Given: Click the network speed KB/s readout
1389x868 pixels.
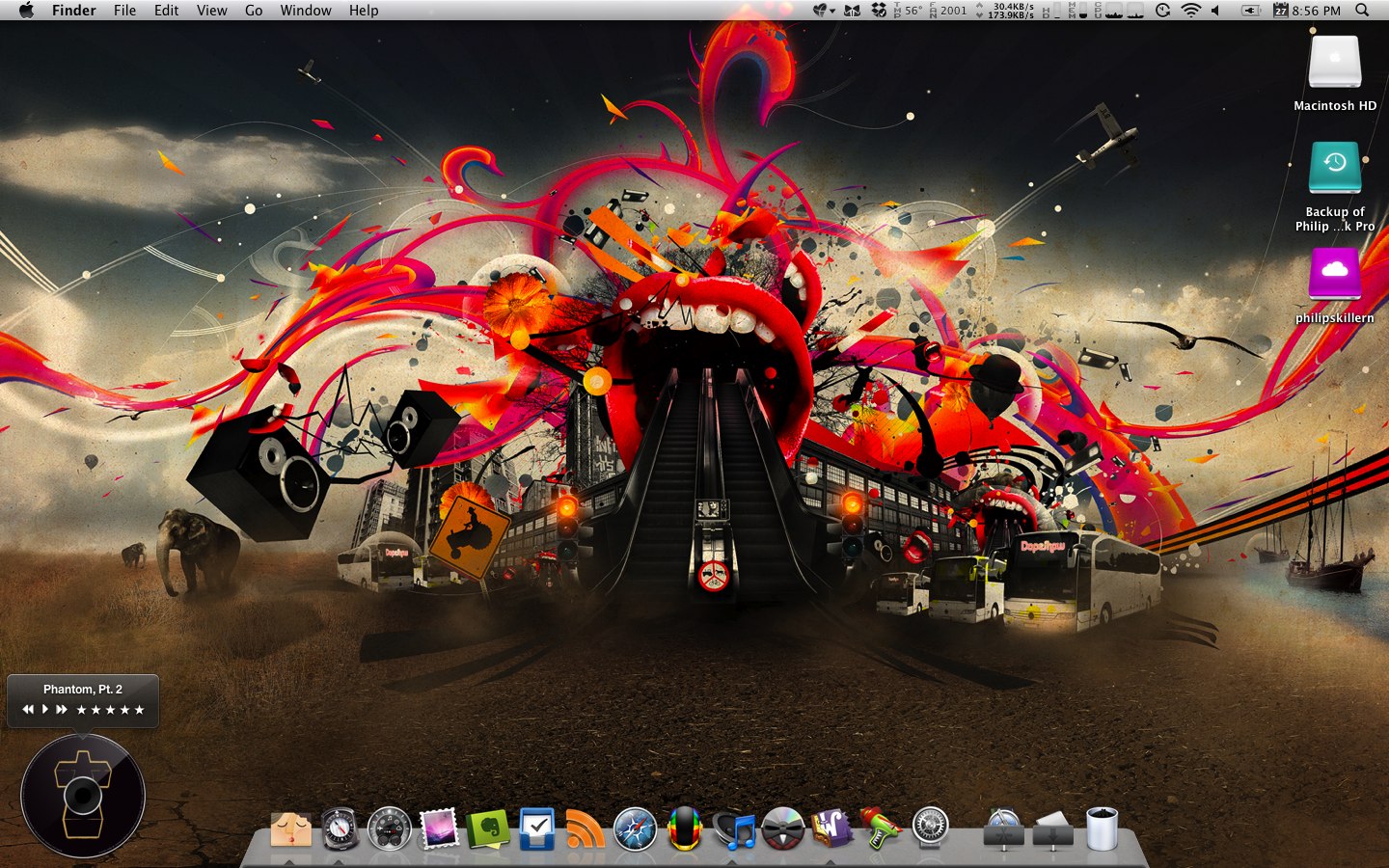Looking at the screenshot, I should pyautogui.click(x=1005, y=11).
